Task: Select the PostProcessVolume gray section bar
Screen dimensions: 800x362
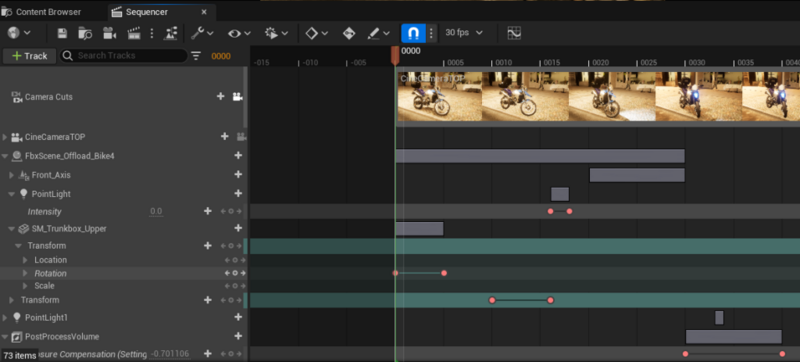Action: pos(733,337)
